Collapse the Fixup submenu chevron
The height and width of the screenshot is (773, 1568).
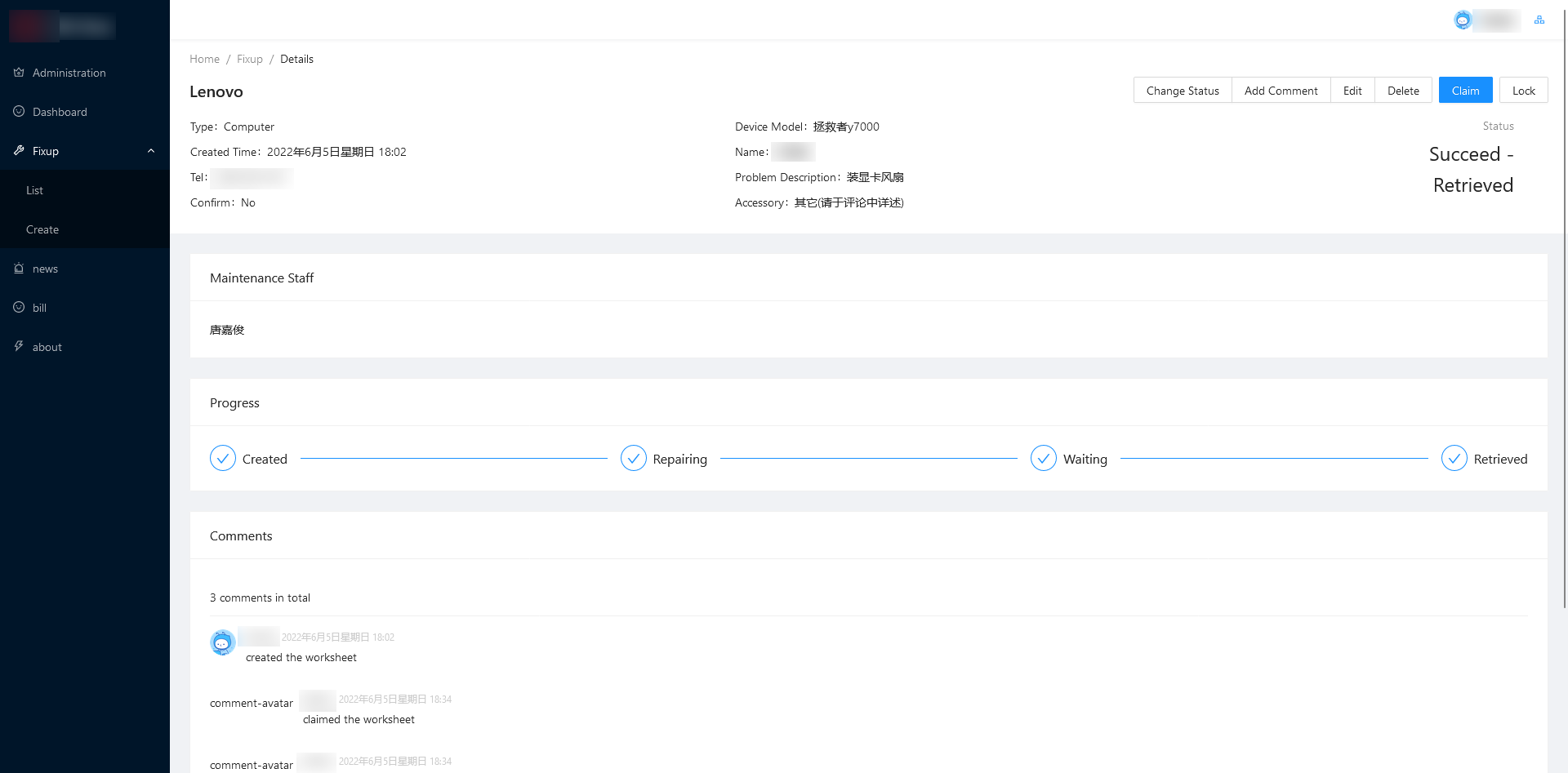[151, 151]
